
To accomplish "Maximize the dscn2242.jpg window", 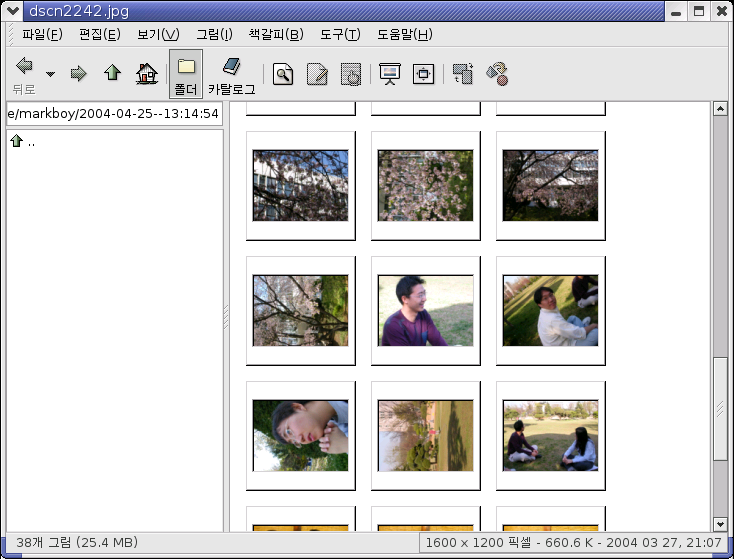I will pyautogui.click(x=698, y=11).
